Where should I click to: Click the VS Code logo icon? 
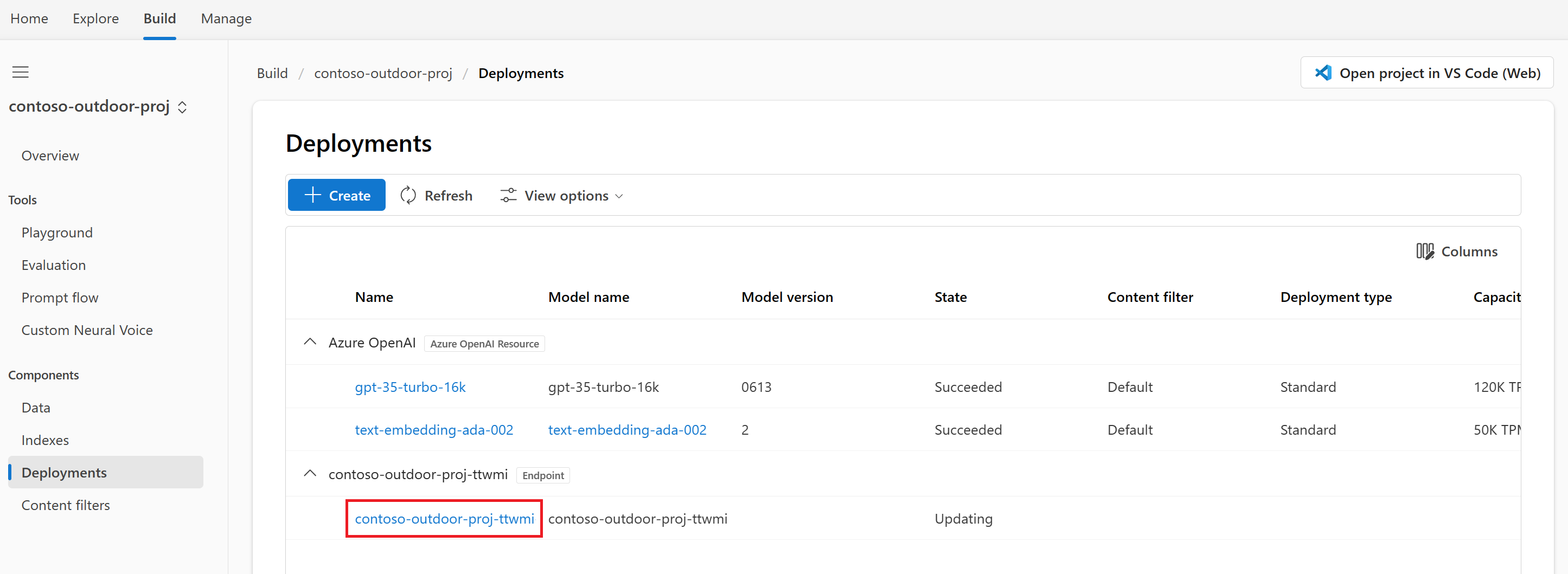[1323, 73]
